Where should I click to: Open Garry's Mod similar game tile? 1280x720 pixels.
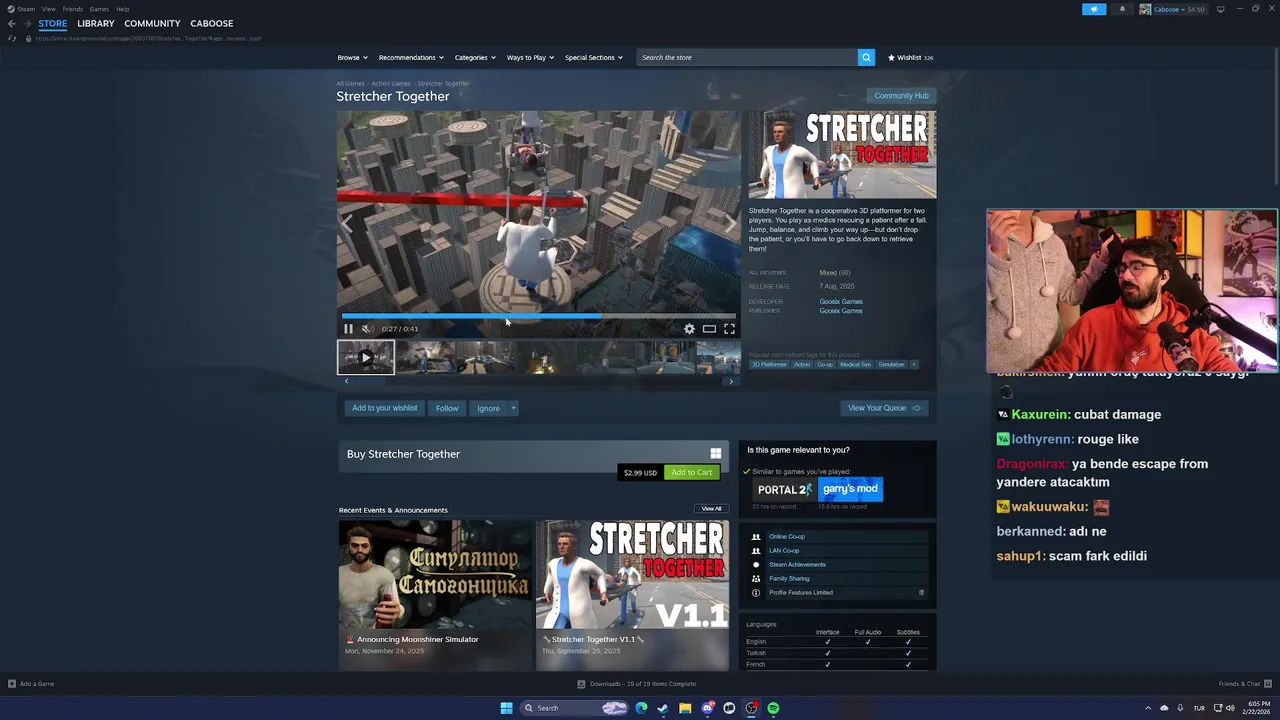pos(851,489)
